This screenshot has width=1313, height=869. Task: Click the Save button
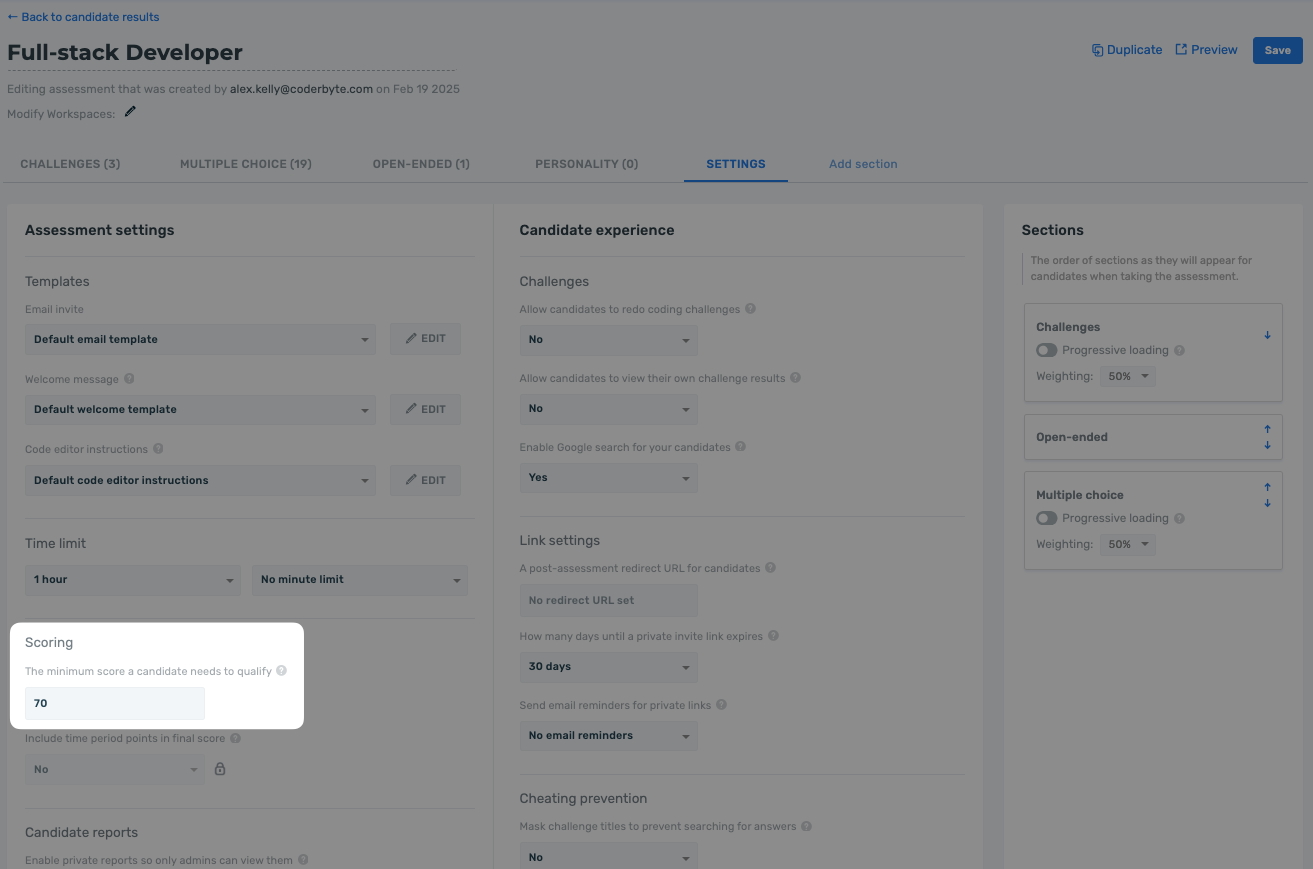pos(1277,50)
